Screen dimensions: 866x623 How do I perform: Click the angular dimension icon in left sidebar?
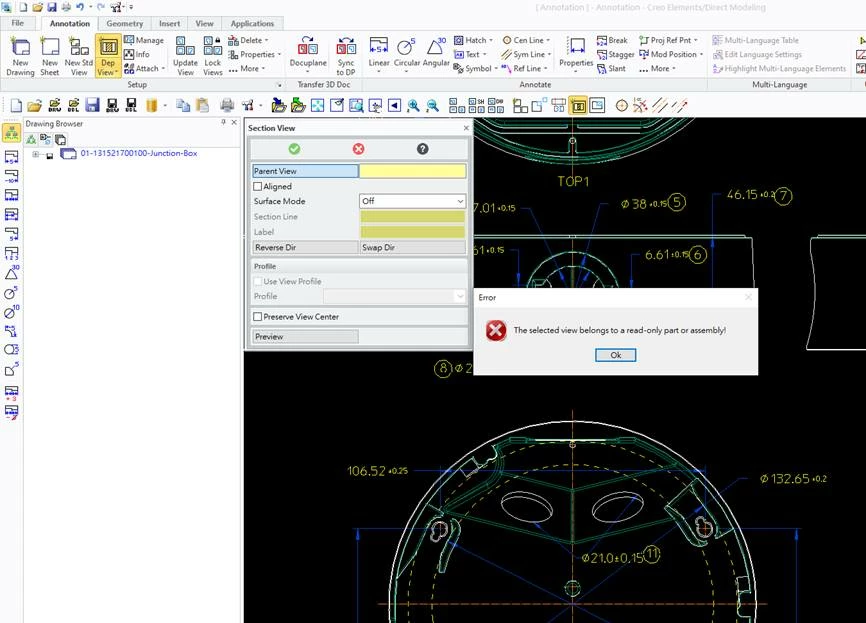coord(12,273)
